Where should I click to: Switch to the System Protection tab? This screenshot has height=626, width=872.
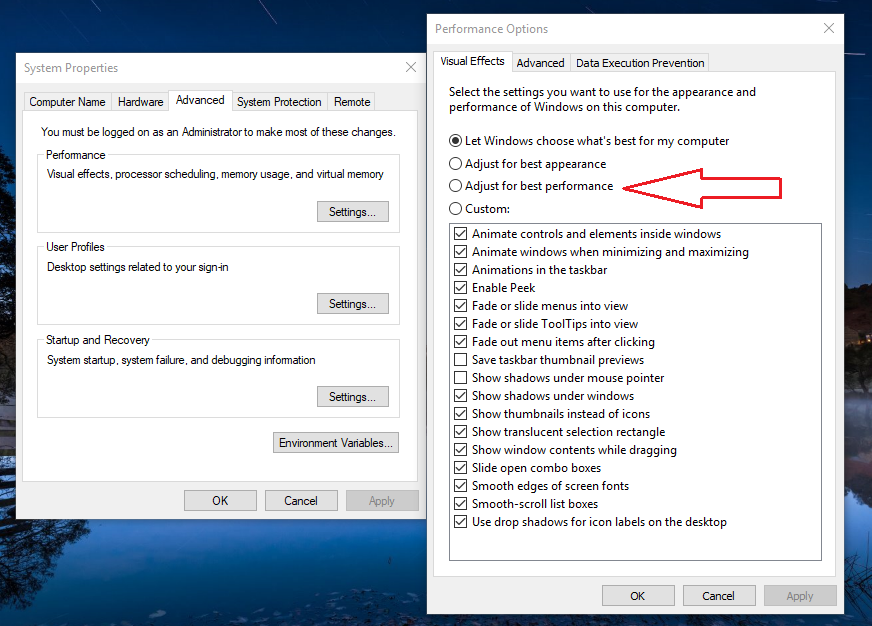pos(279,102)
